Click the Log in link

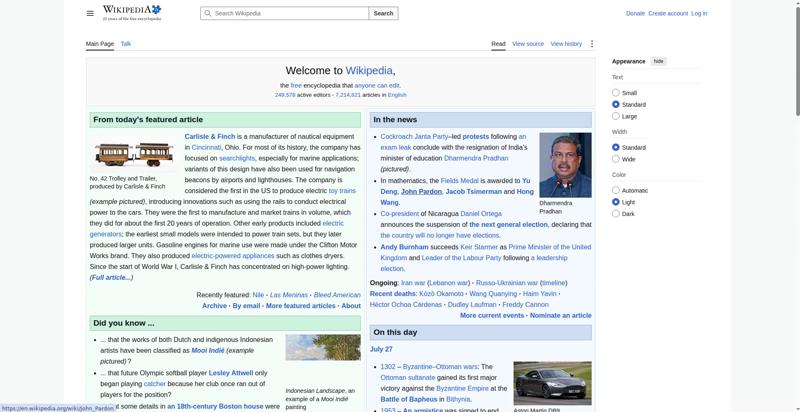[699, 13]
